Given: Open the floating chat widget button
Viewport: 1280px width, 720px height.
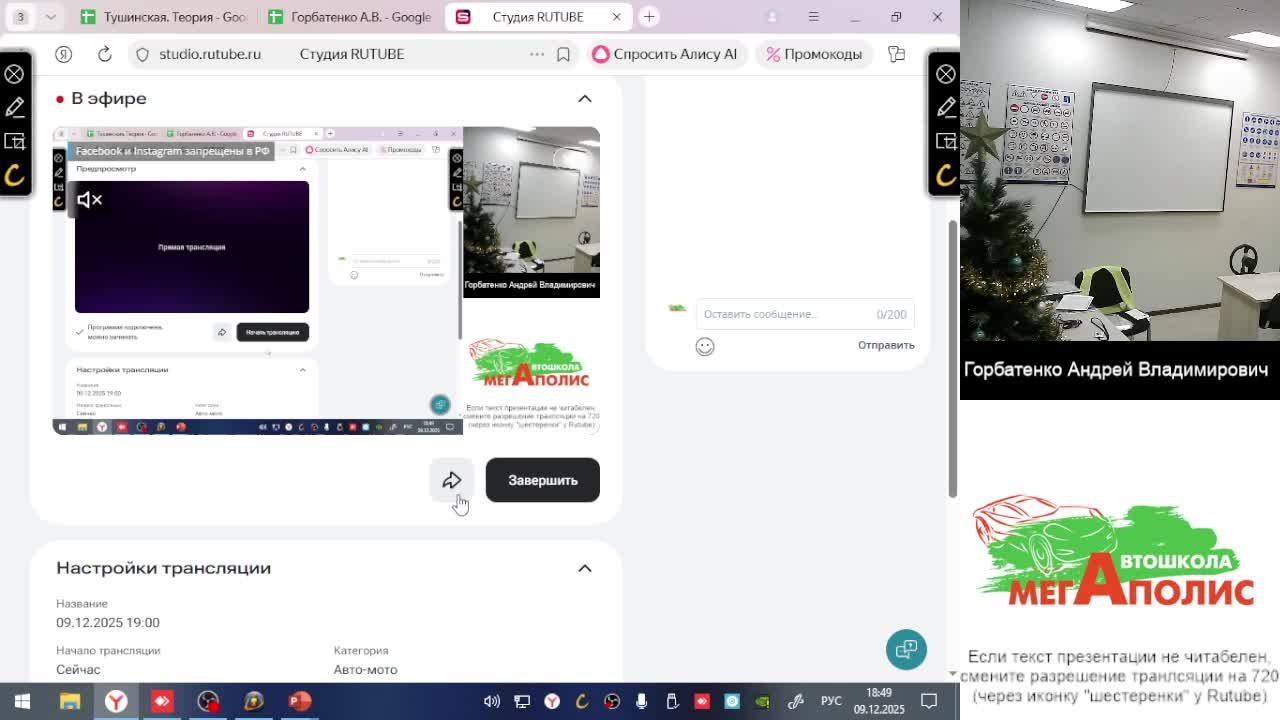Looking at the screenshot, I should 906,649.
